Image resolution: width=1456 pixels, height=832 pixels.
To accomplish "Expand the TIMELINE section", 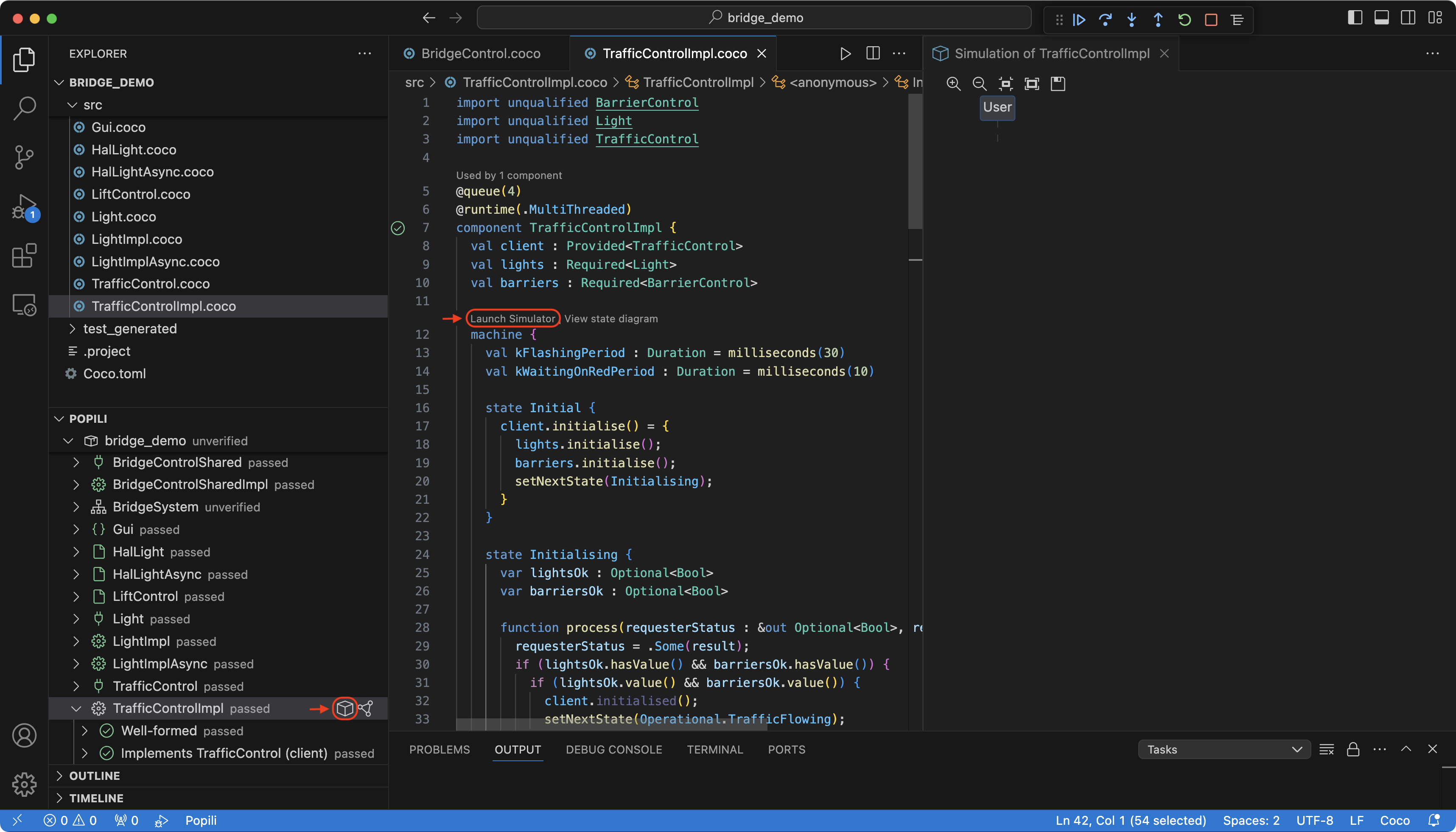I will pyautogui.click(x=59, y=798).
